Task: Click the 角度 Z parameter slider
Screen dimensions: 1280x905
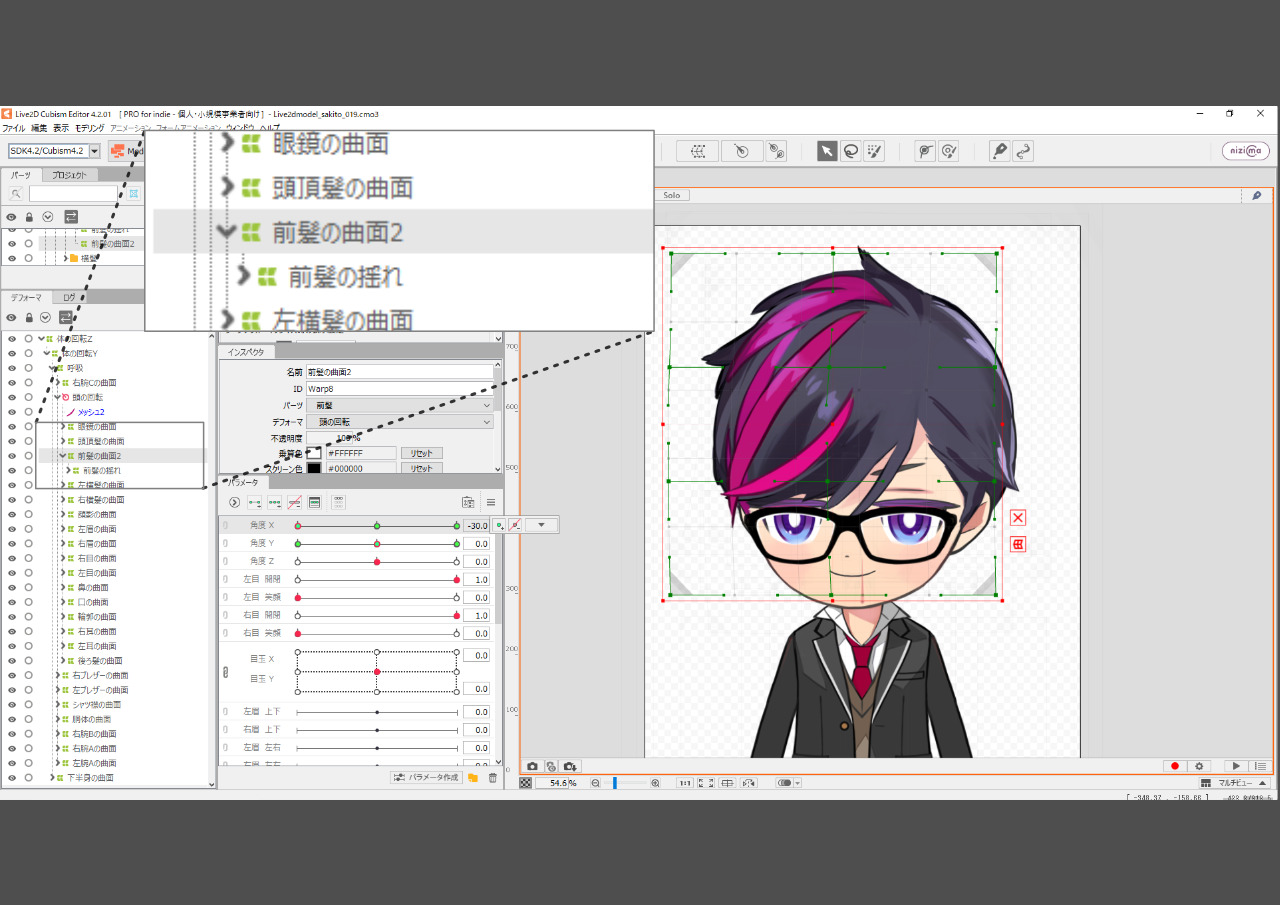Action: pos(377,562)
